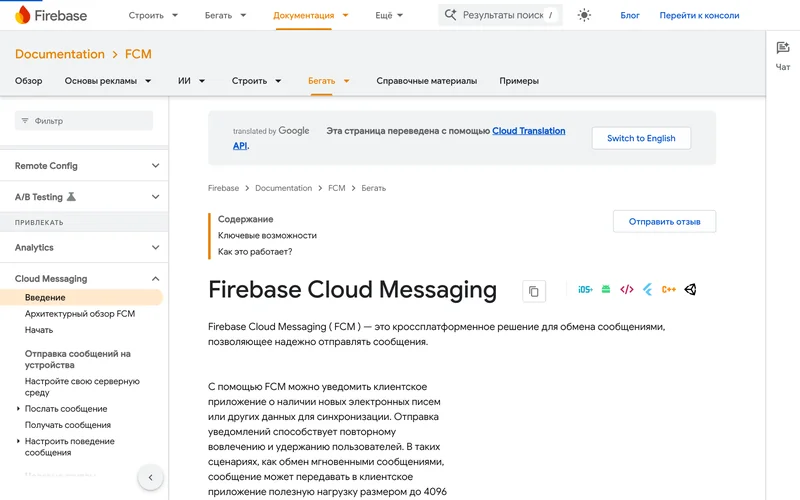
Task: Select the Unity platform icon
Action: click(690, 290)
